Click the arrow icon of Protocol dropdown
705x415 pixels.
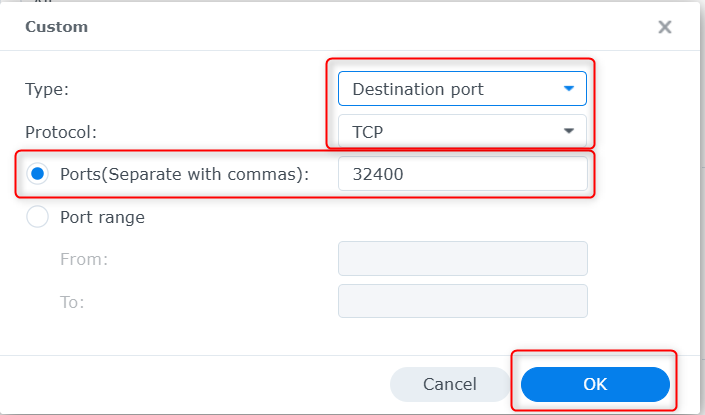coord(569,131)
